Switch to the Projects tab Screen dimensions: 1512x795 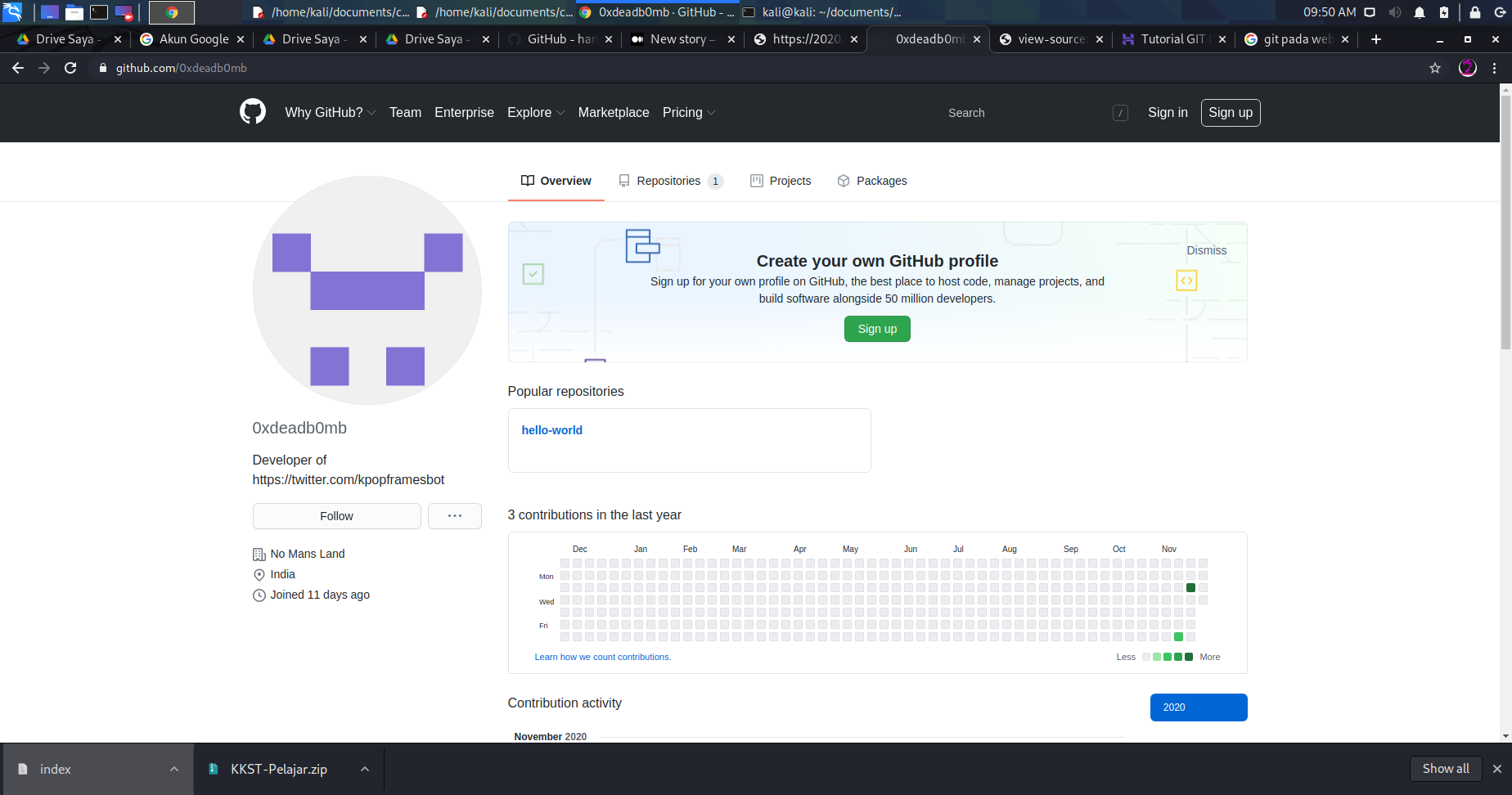tap(781, 181)
